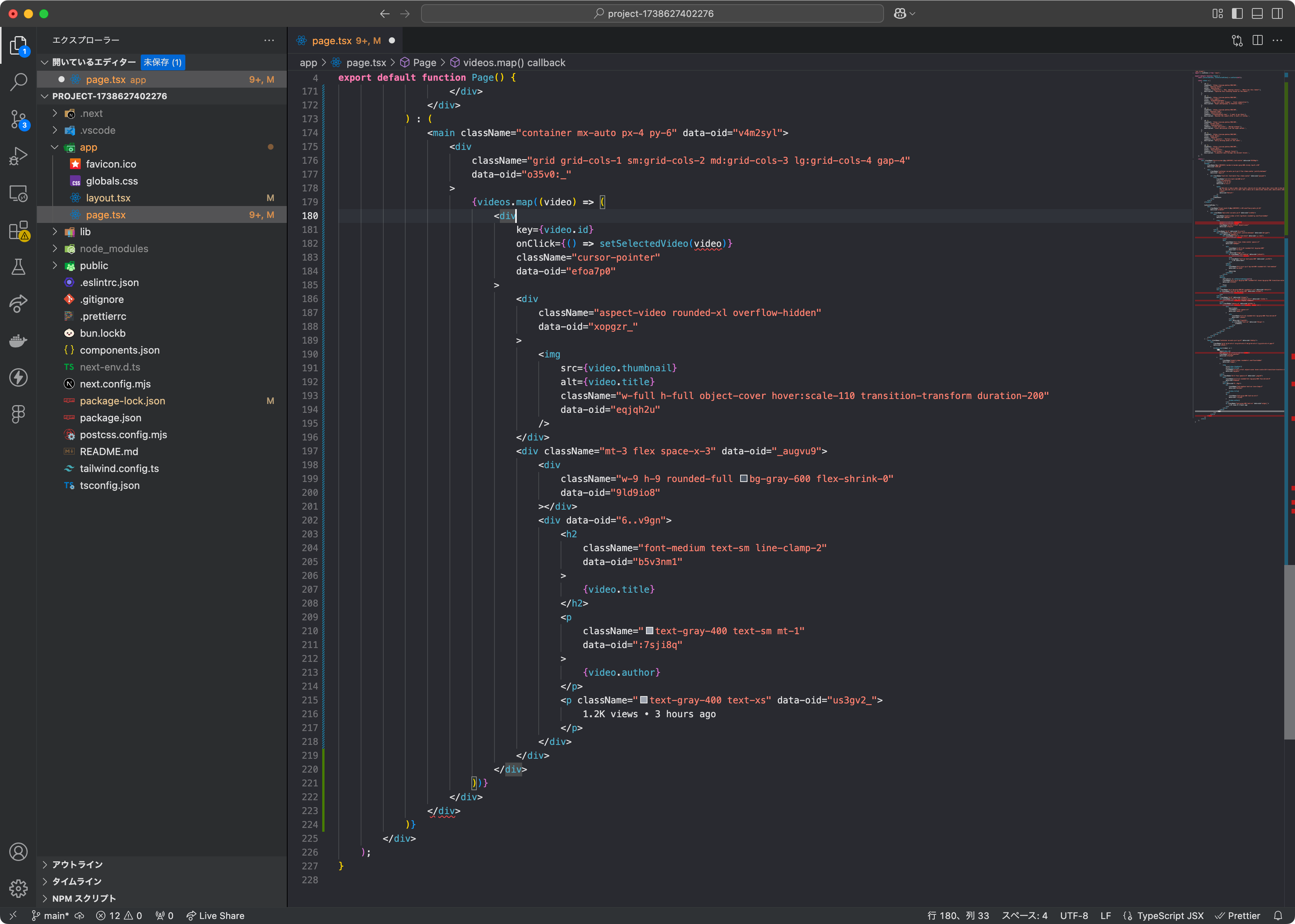Open the Copilot dropdown arrow in title bar
1295x924 pixels.
(912, 14)
